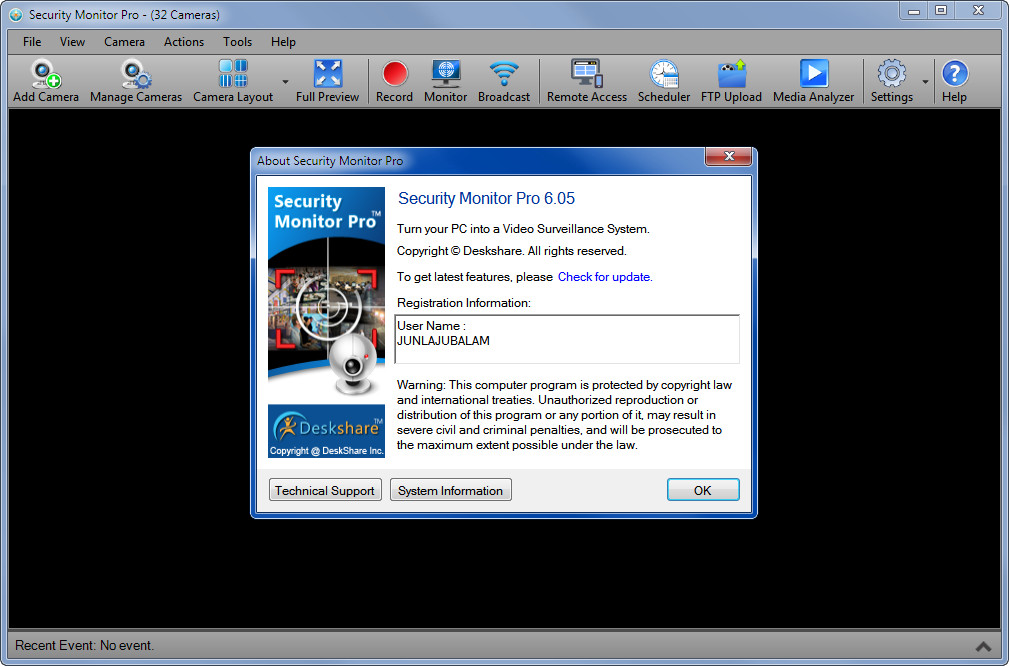Follow the Check for update link
Viewport: 1009px width, 666px height.
(x=605, y=277)
